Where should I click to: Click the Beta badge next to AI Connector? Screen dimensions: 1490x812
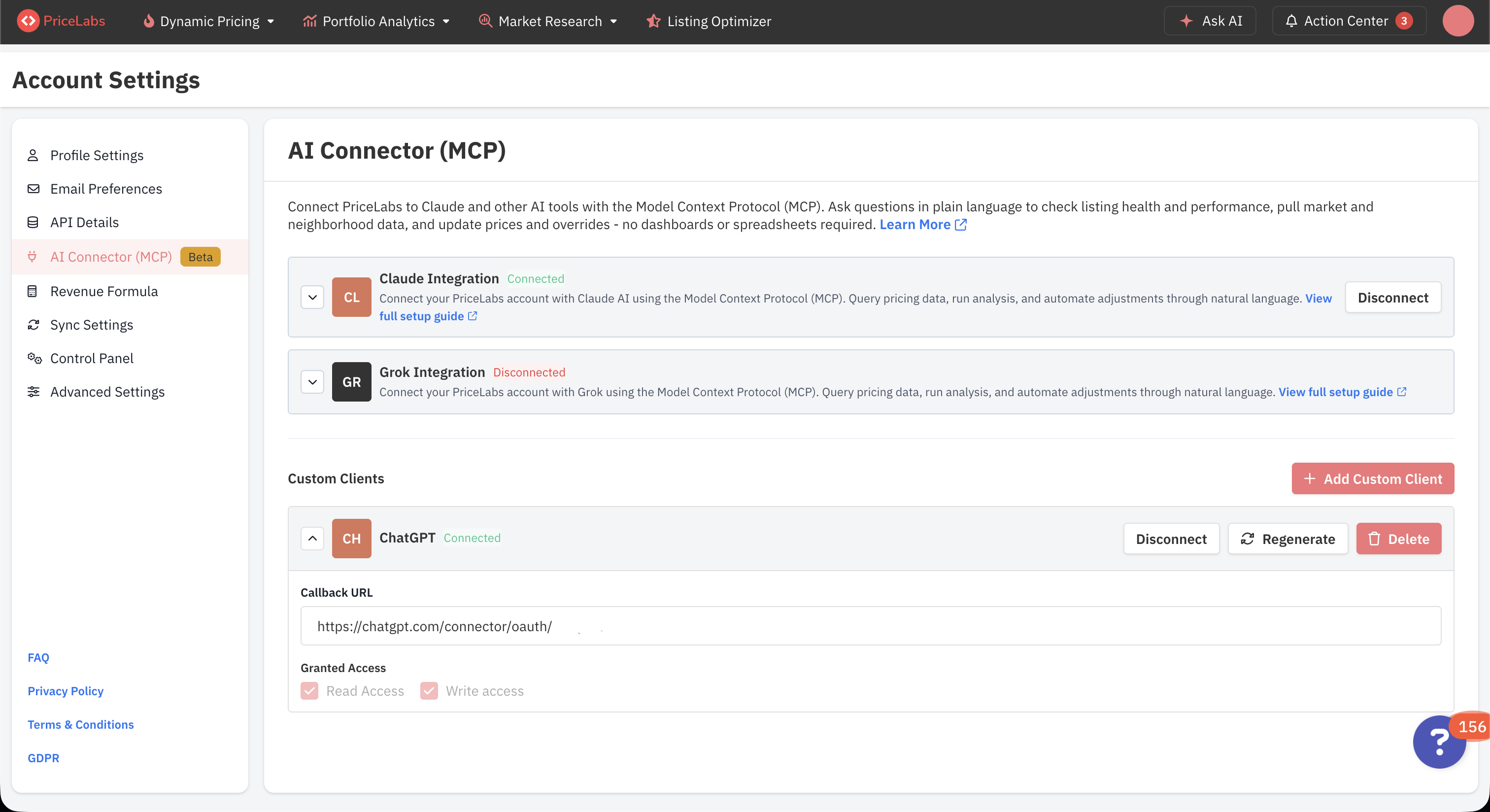pos(200,256)
